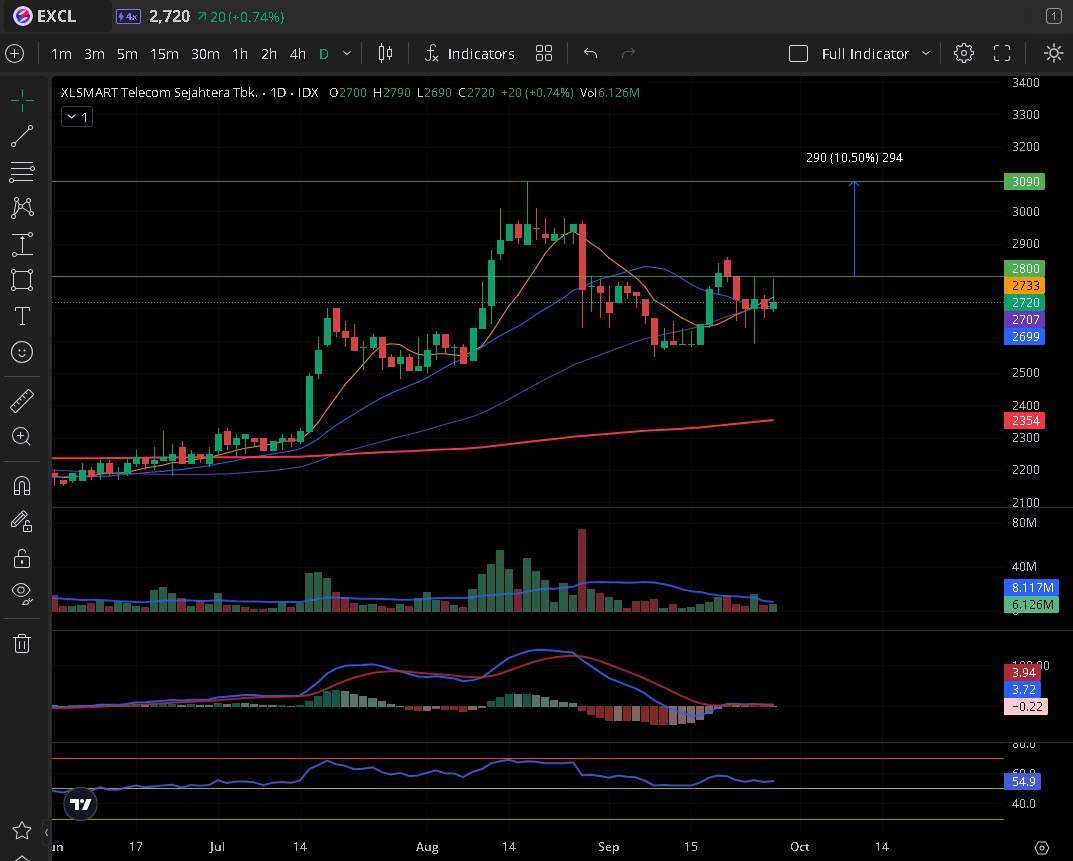Select the trend line drawing tool
The image size is (1073, 861).
pos(22,136)
